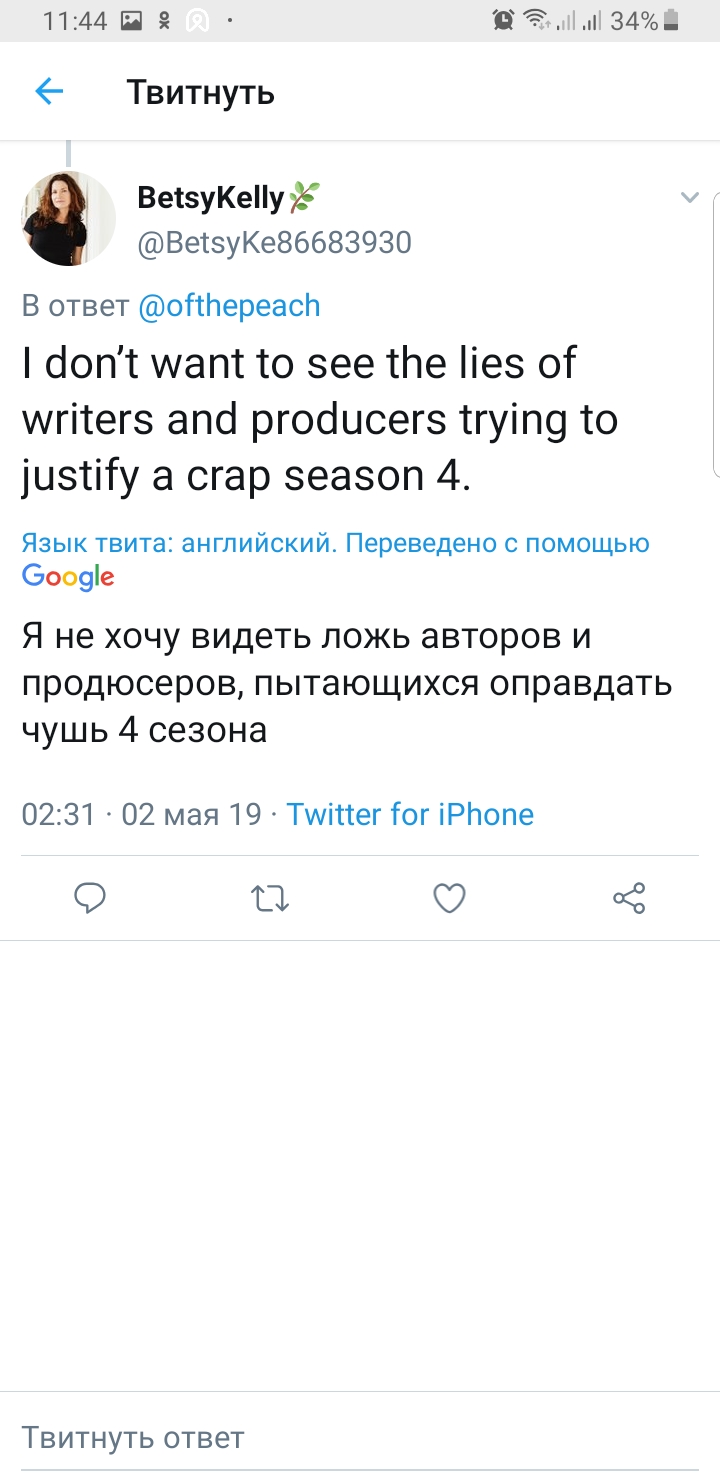Open BetsyKelly's profile picture
This screenshot has height=1480, width=720.
pos(68,218)
